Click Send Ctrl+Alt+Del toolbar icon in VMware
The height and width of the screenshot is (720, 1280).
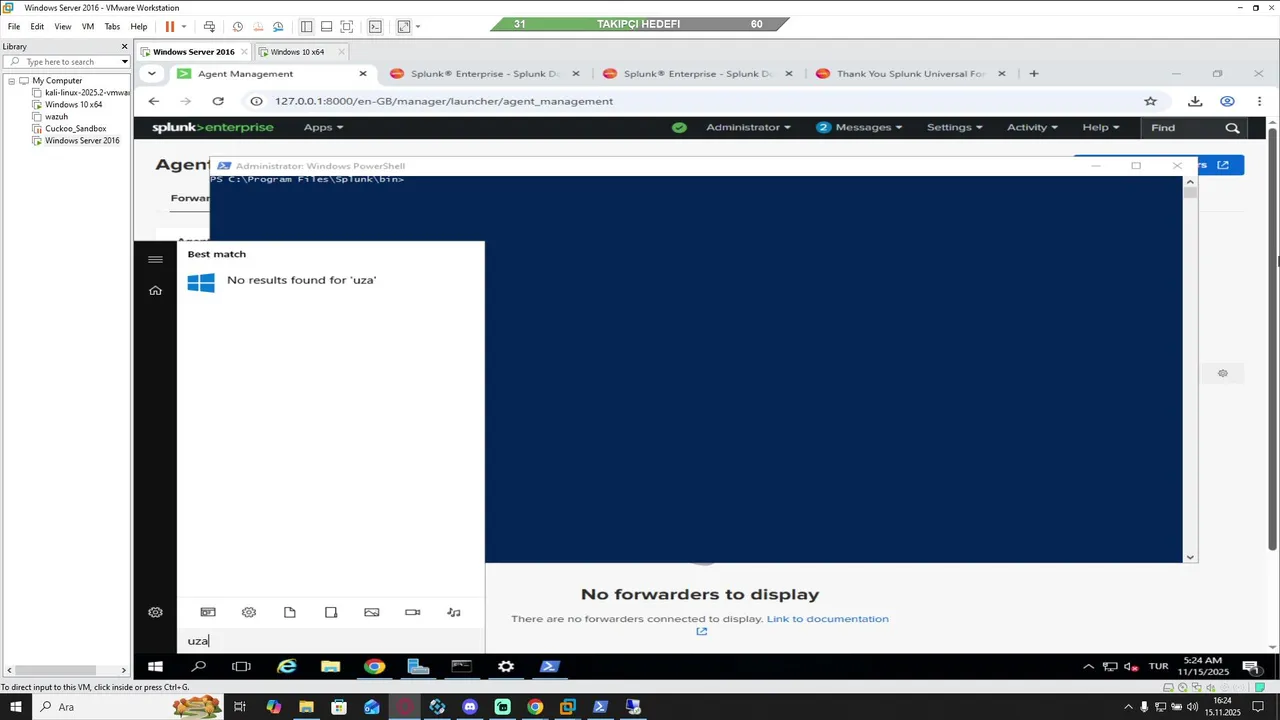(209, 27)
